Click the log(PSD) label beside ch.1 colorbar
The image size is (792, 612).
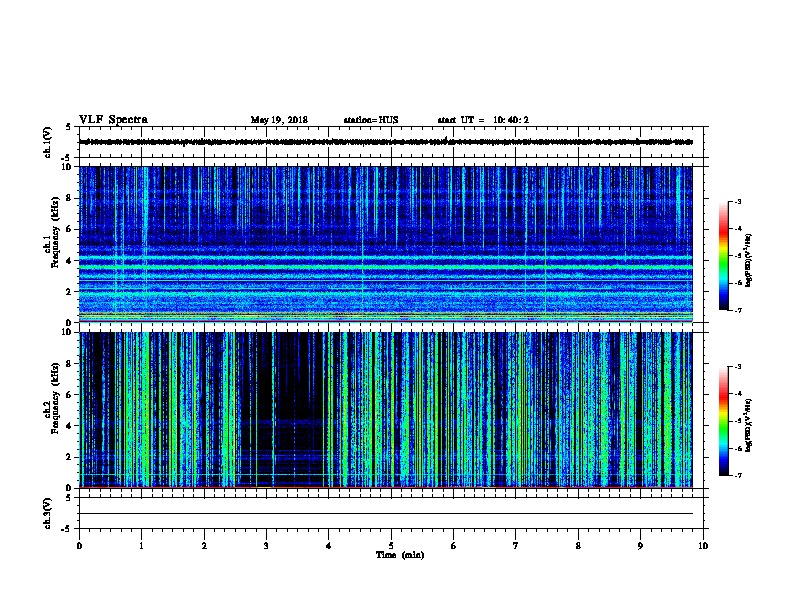pos(749,260)
